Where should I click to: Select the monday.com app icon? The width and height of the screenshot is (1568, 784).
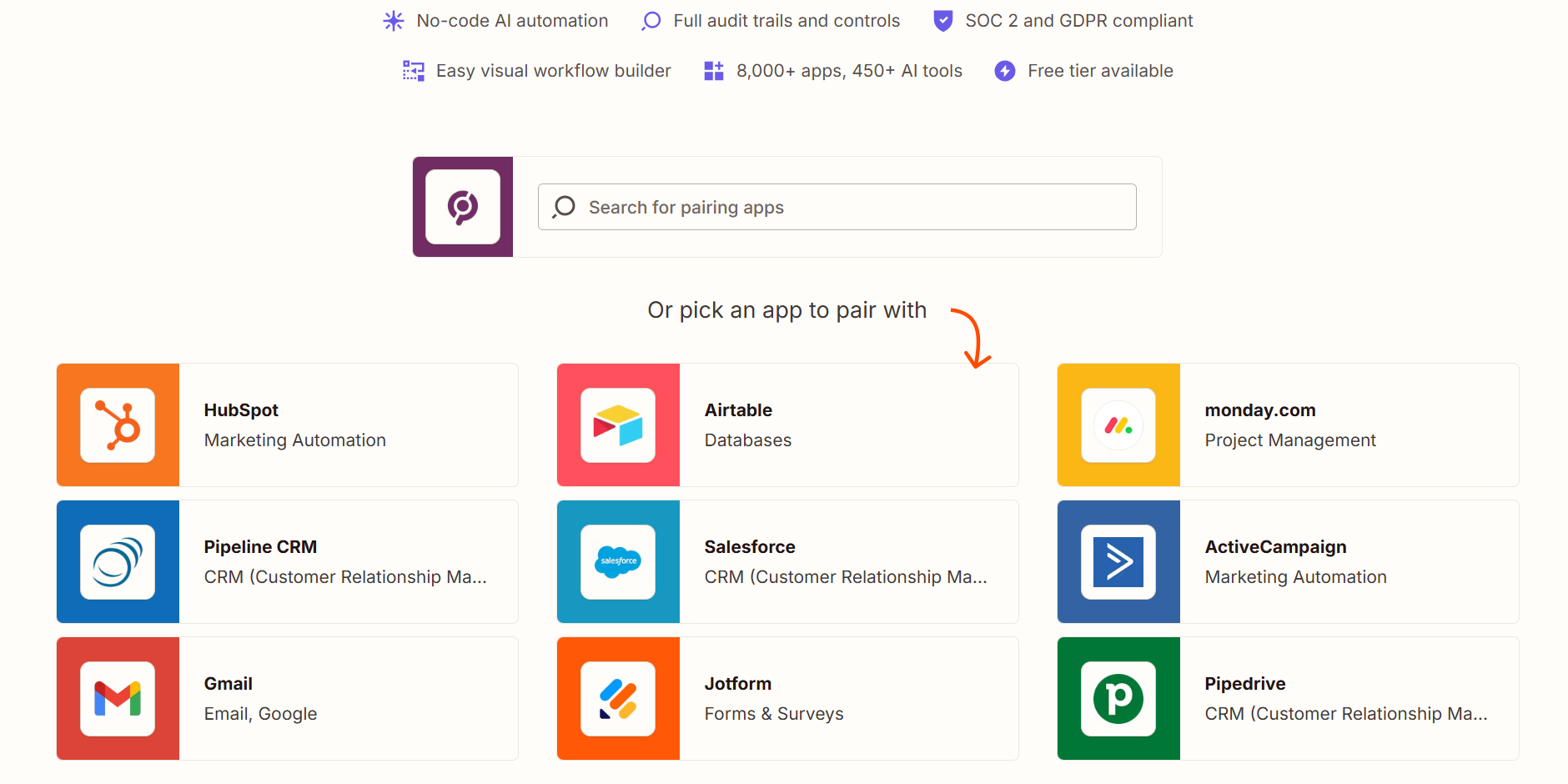(1118, 425)
